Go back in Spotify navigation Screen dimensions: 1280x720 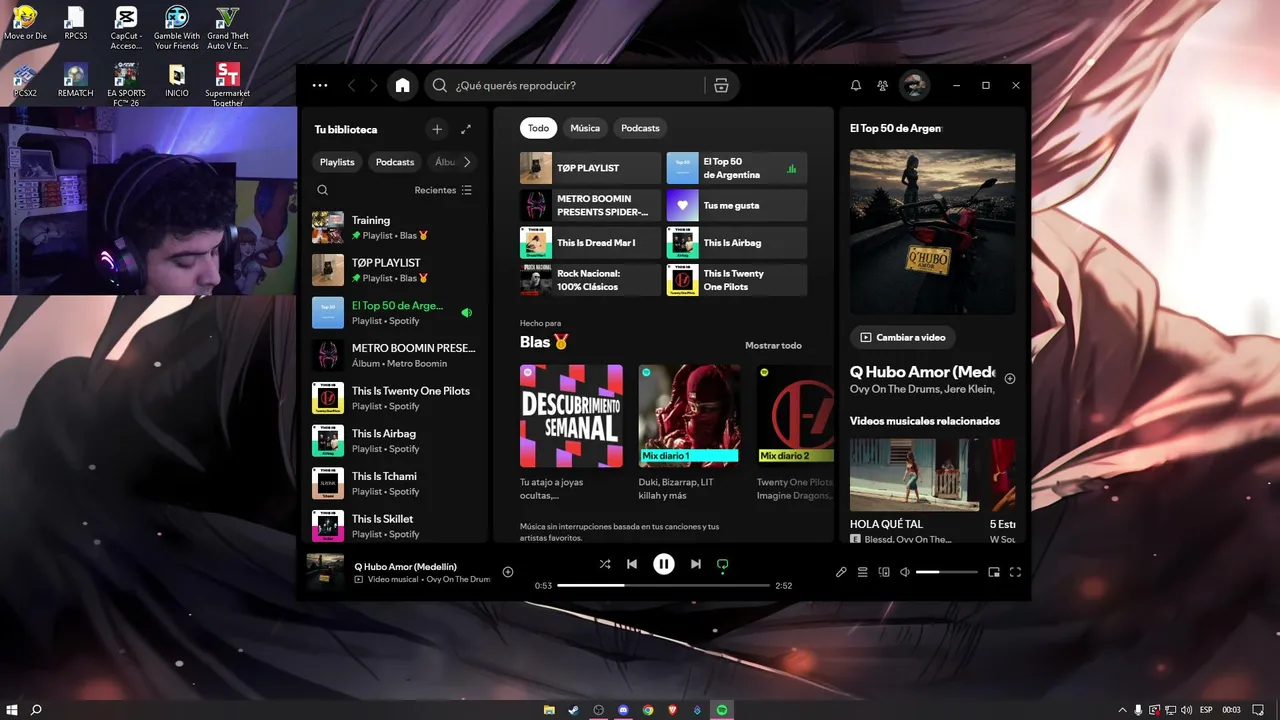click(x=351, y=86)
